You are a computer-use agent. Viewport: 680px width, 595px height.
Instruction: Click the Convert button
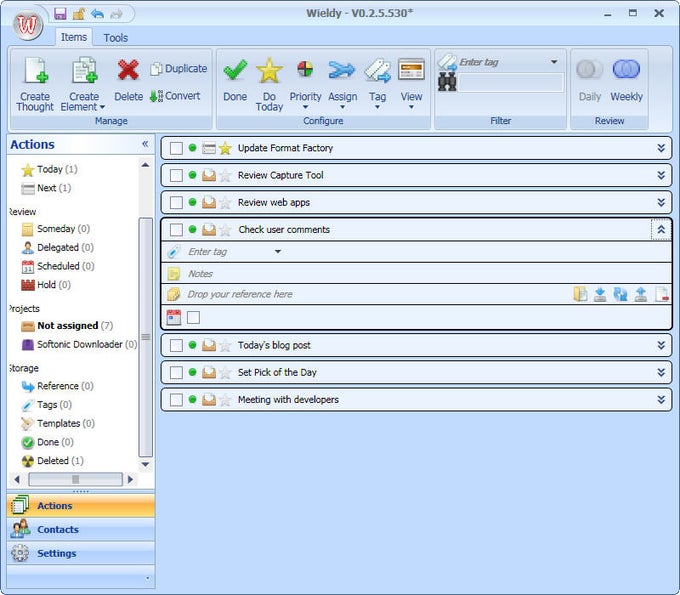[175, 96]
